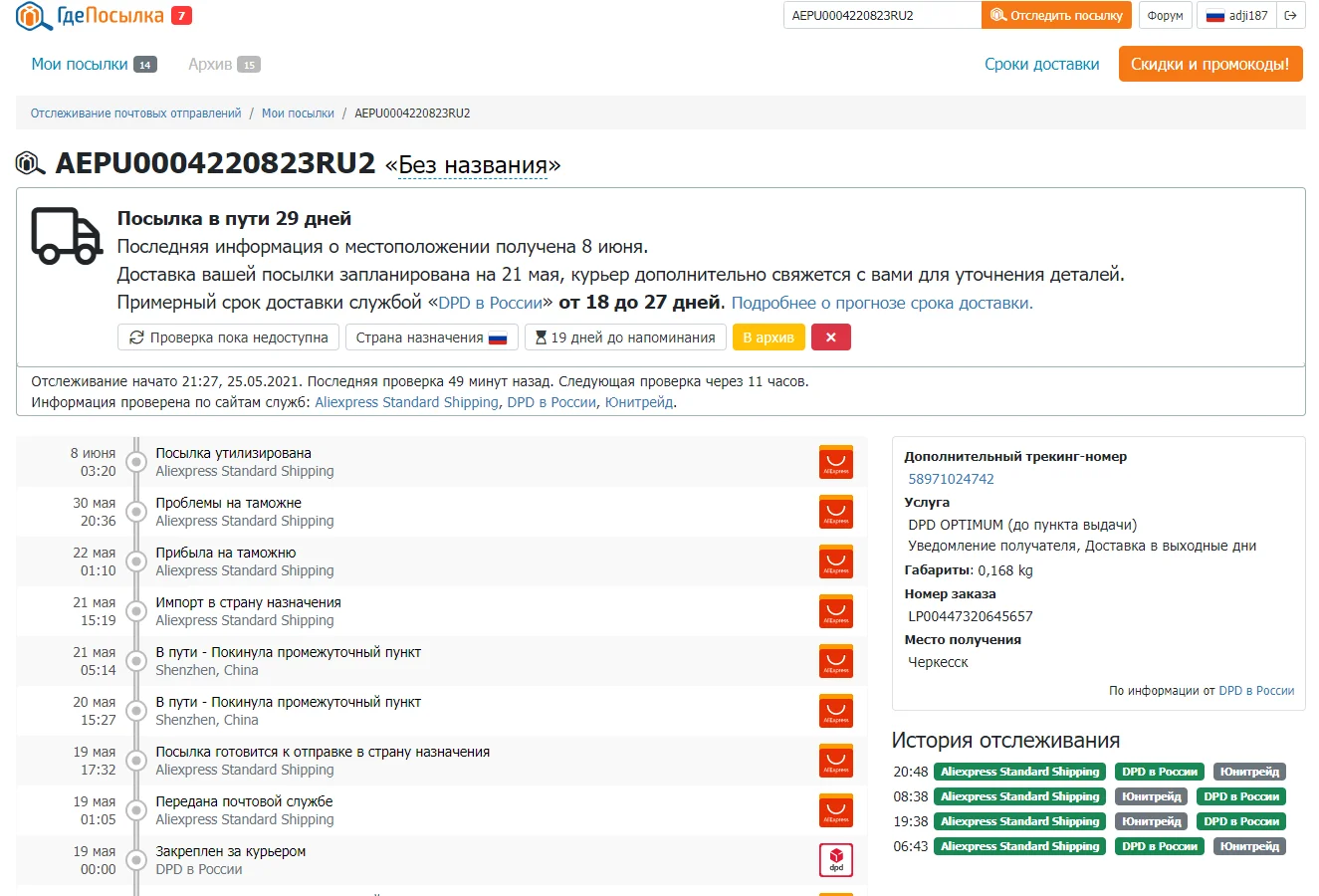Move the parcel using the В архив button
Viewport: 1319px width, 896px height.
(769, 337)
